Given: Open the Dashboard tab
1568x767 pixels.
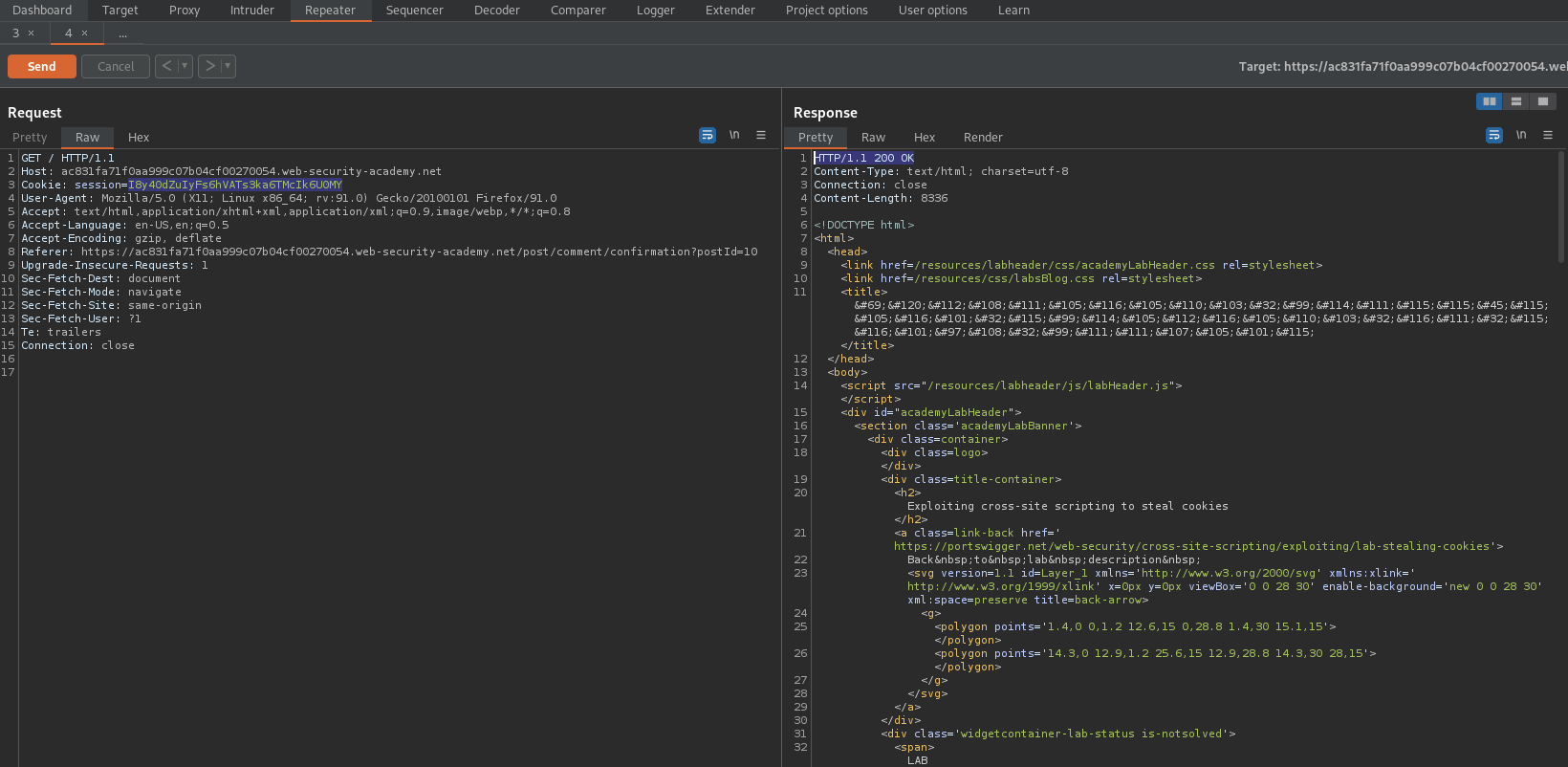Looking at the screenshot, I should (42, 11).
